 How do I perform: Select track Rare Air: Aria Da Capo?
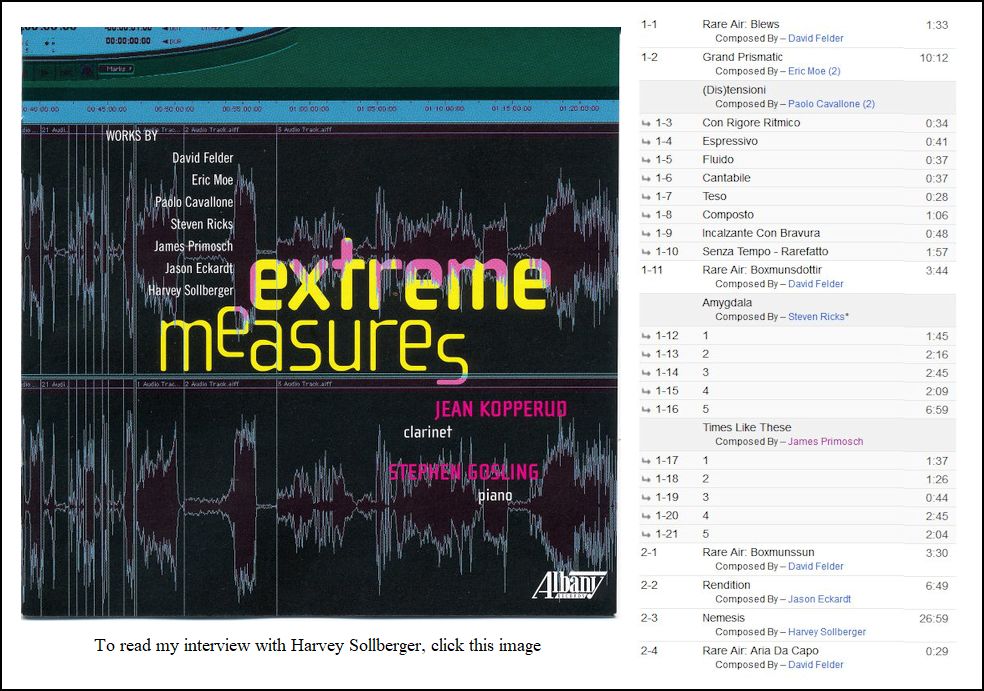click(x=760, y=651)
